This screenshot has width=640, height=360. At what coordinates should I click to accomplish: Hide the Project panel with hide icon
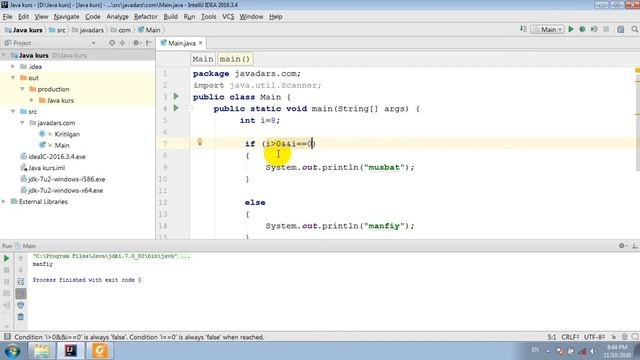pos(149,43)
